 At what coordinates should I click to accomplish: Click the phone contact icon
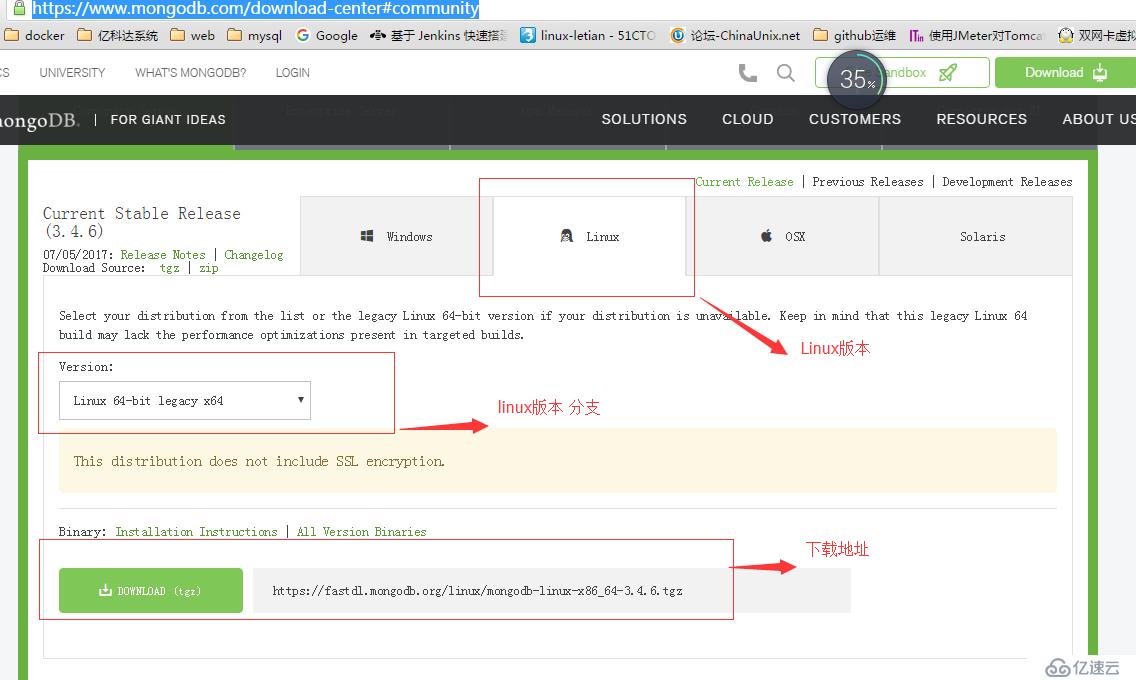[x=748, y=72]
